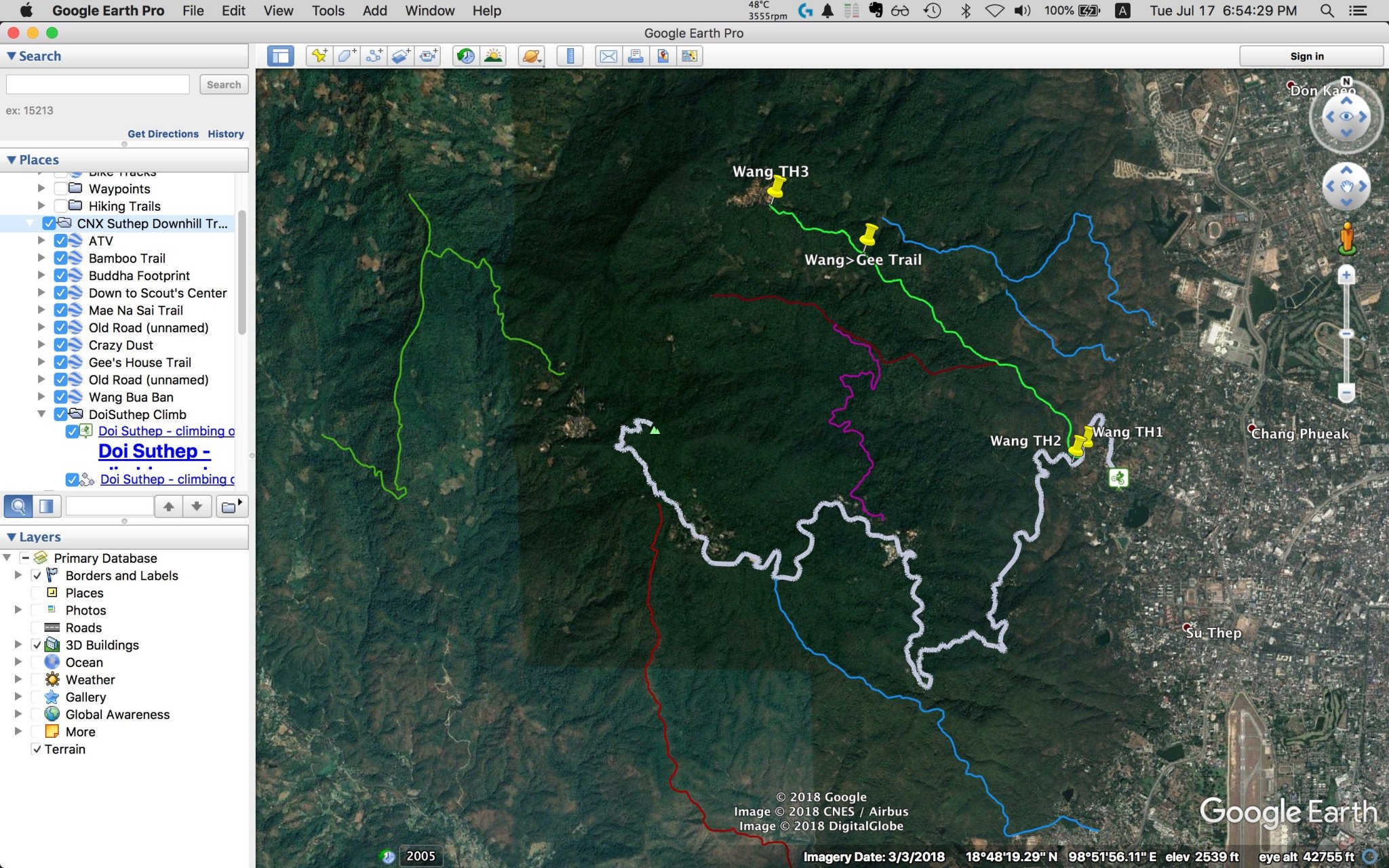Click the Places search magnifier button

click(x=18, y=506)
